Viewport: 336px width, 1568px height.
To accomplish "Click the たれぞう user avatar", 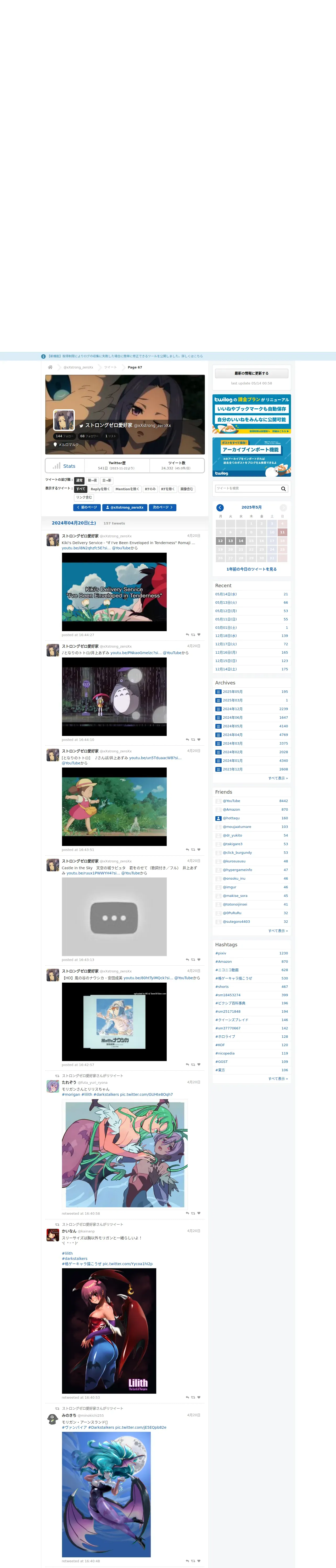I will pyautogui.click(x=53, y=1087).
